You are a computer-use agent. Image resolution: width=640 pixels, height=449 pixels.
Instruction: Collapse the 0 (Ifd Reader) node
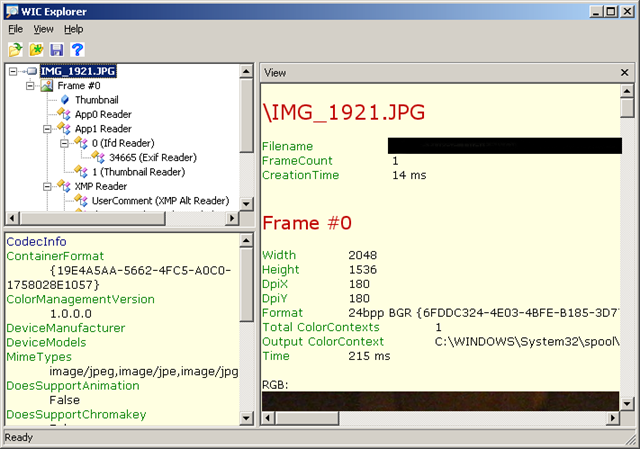pos(64,143)
